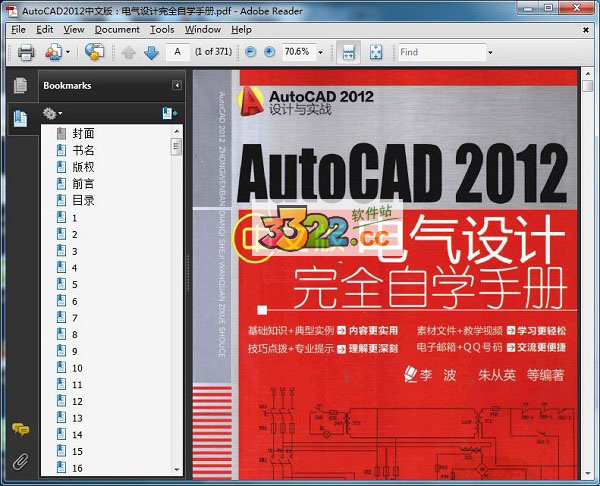Open the Comments panel speech bubble icon
The height and width of the screenshot is (486, 600).
point(21,429)
